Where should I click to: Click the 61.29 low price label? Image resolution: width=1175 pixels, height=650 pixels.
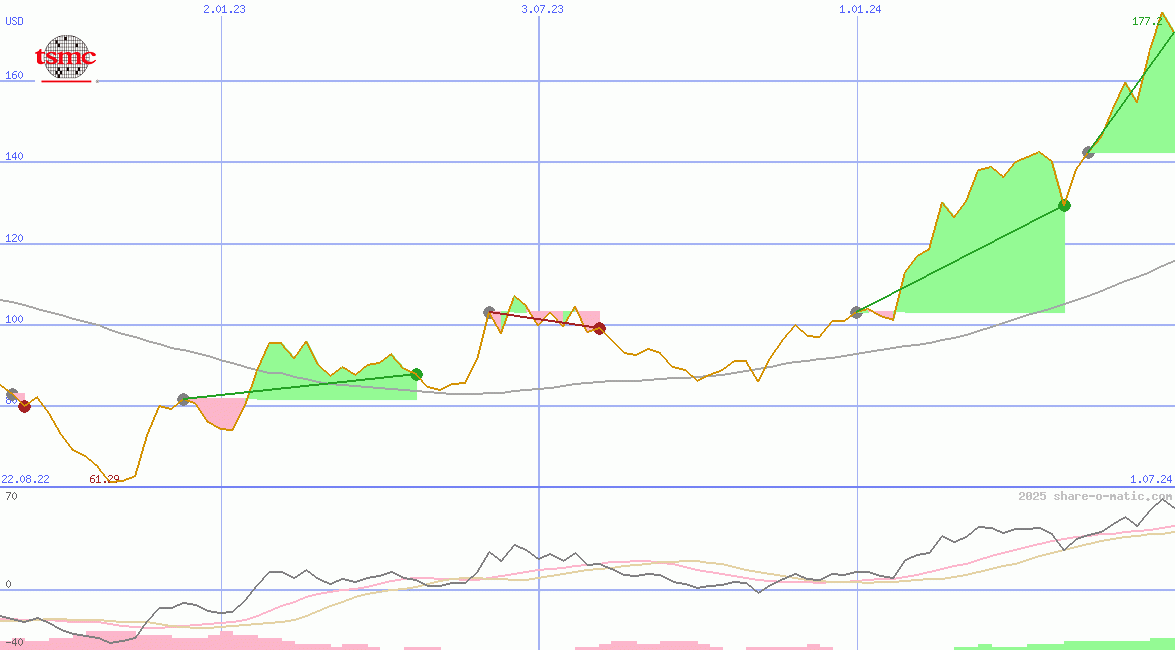(104, 479)
